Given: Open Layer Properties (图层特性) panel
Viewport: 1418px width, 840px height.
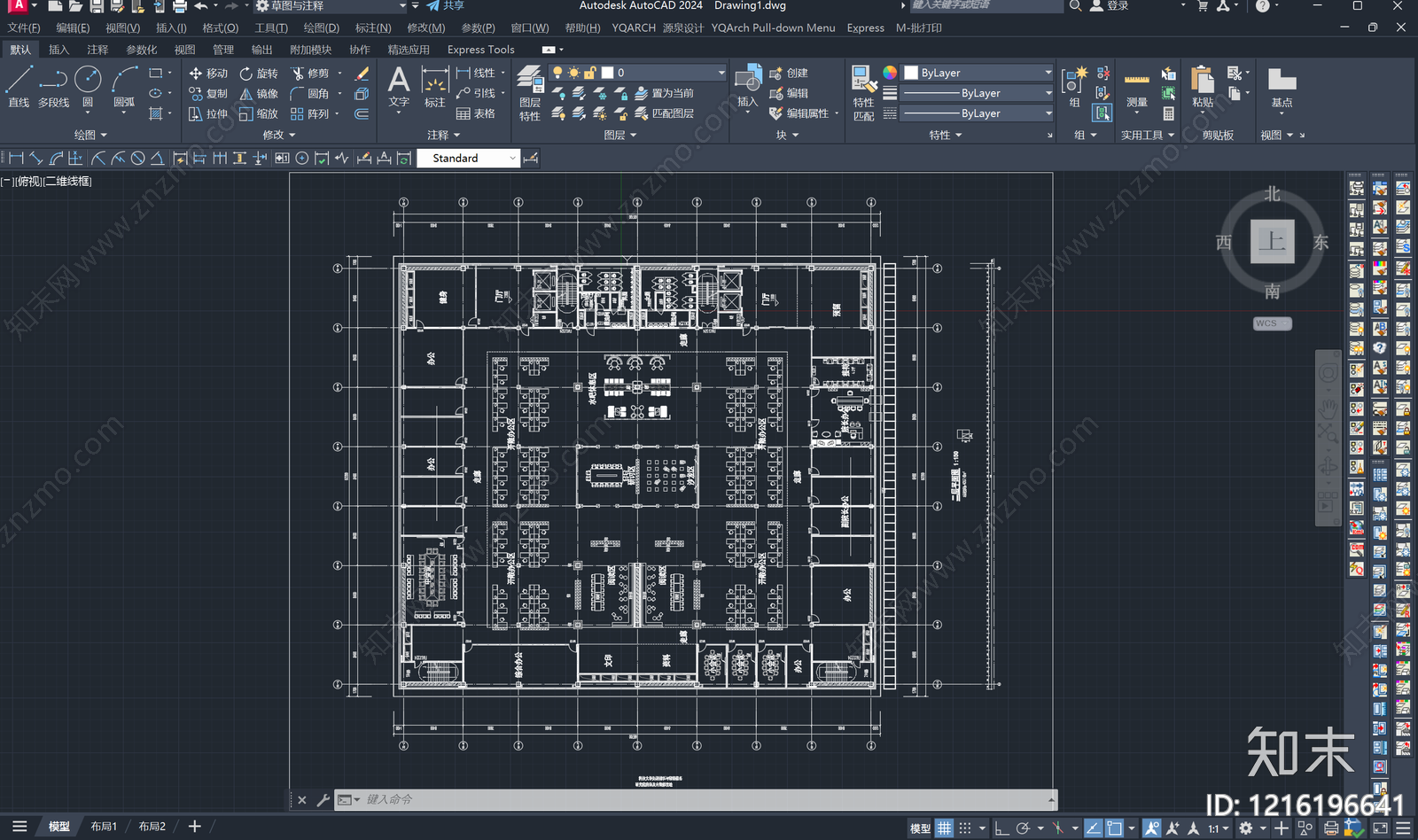Looking at the screenshot, I should [x=530, y=93].
